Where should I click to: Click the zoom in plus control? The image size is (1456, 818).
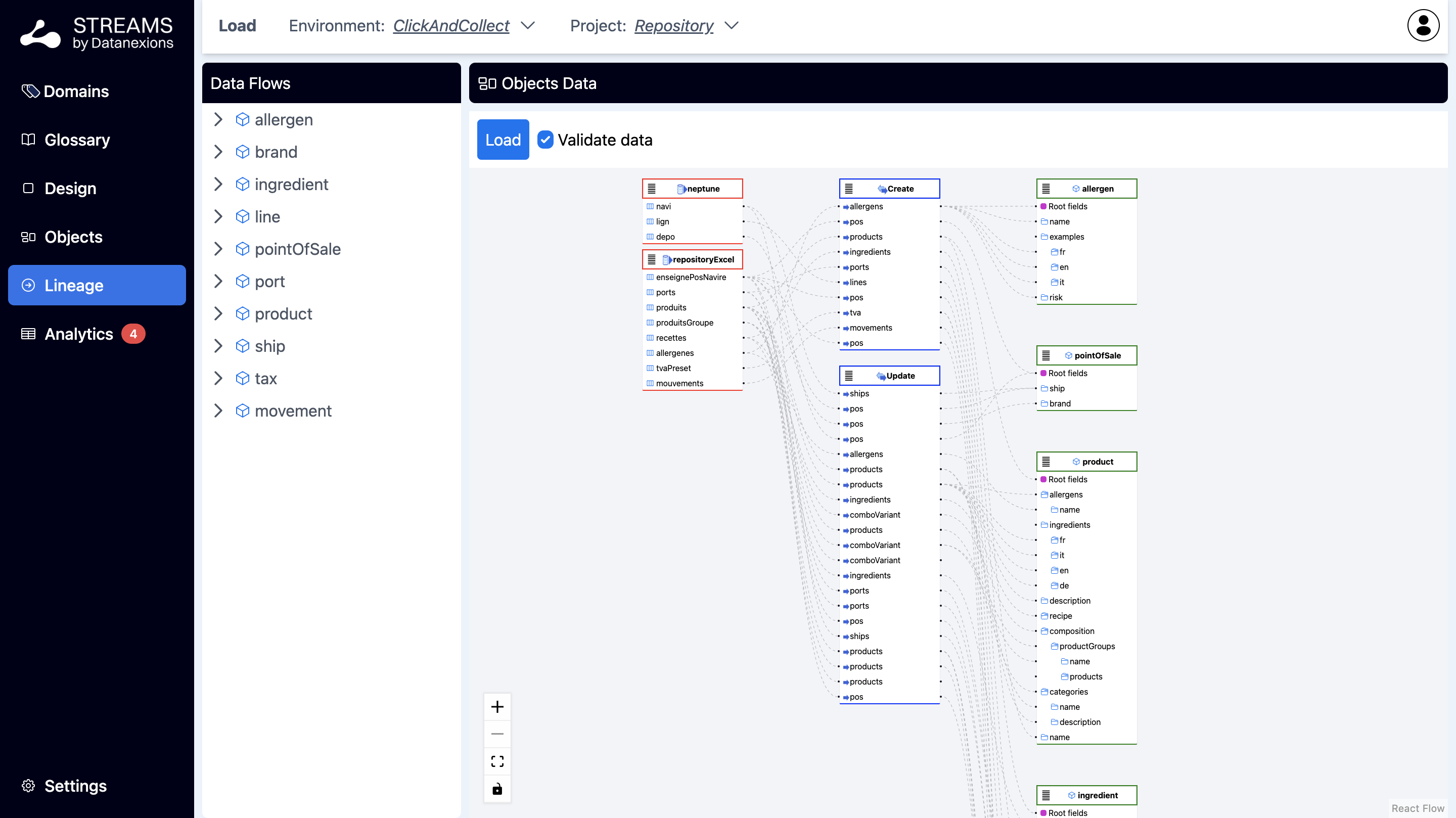[497, 707]
